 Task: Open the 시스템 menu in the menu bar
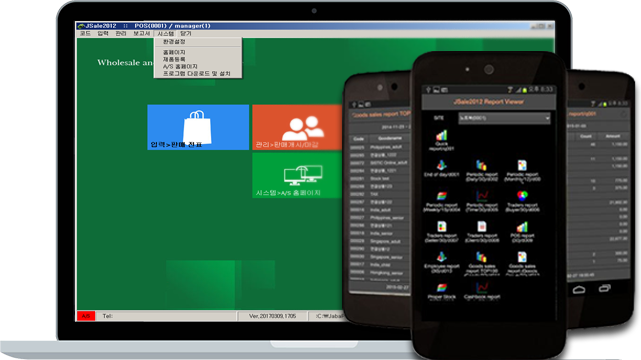point(166,34)
